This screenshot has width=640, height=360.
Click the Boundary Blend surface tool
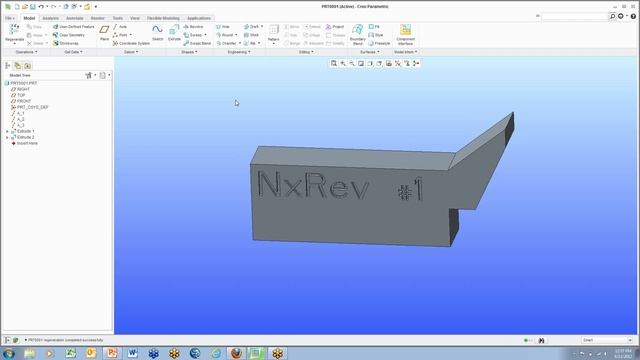pos(358,34)
